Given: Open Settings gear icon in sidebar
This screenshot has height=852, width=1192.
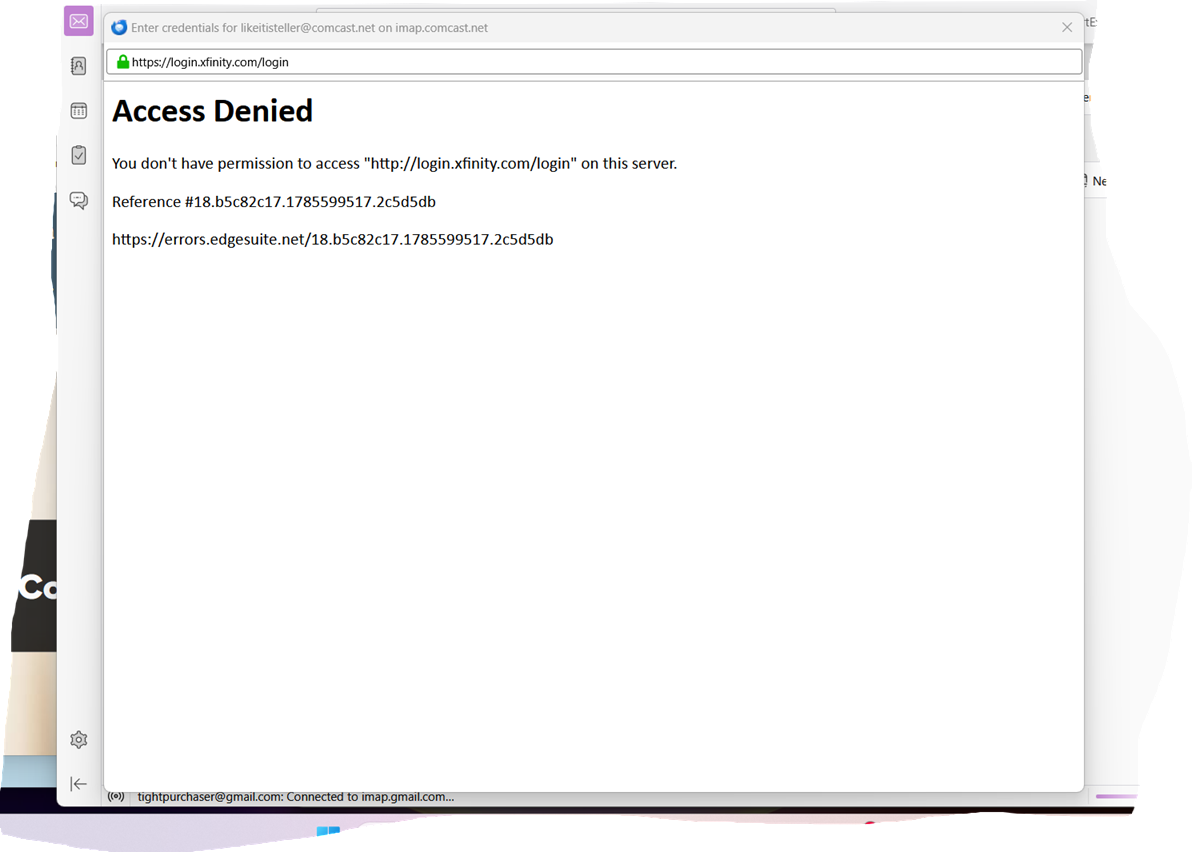Looking at the screenshot, I should [78, 740].
